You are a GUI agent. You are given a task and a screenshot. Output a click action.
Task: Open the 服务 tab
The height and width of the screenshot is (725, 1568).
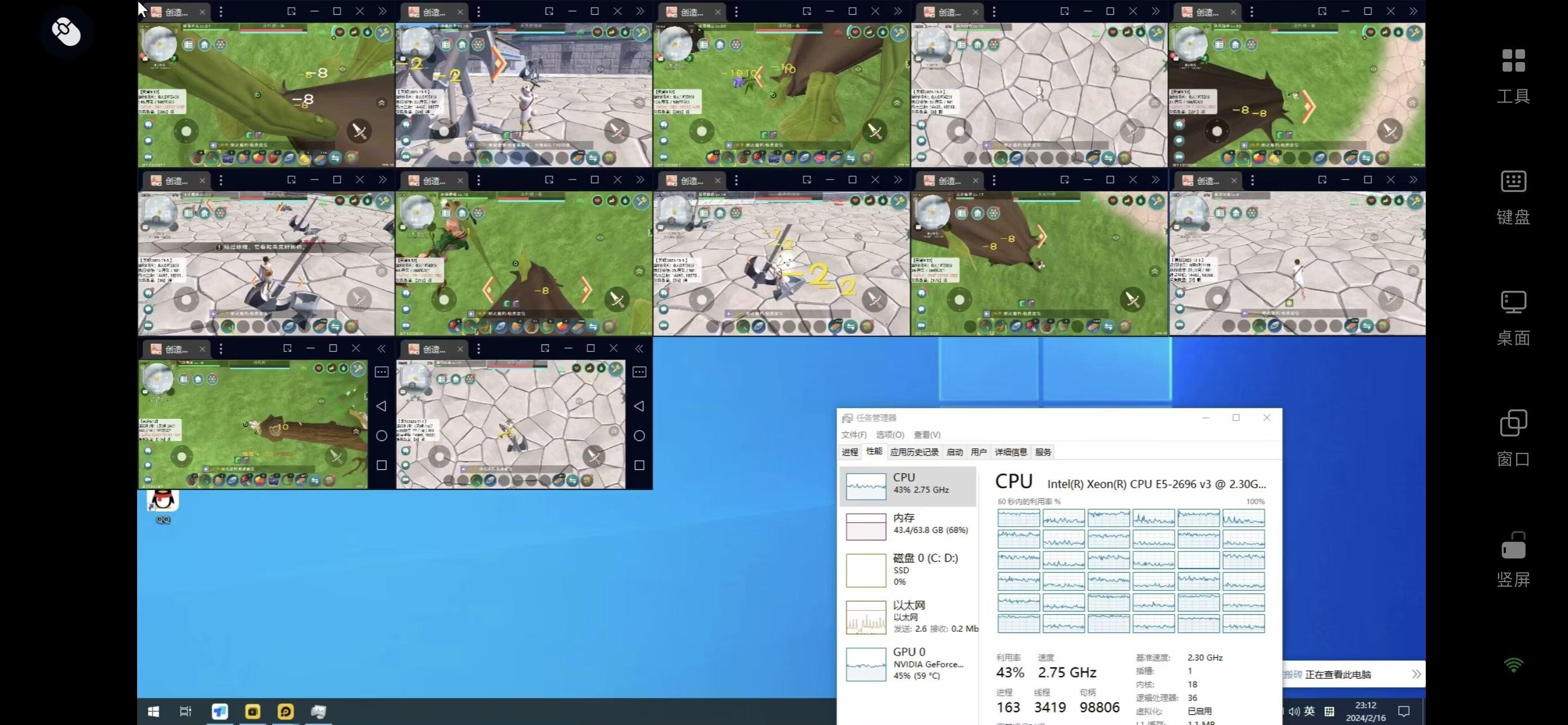pyautogui.click(x=1043, y=452)
